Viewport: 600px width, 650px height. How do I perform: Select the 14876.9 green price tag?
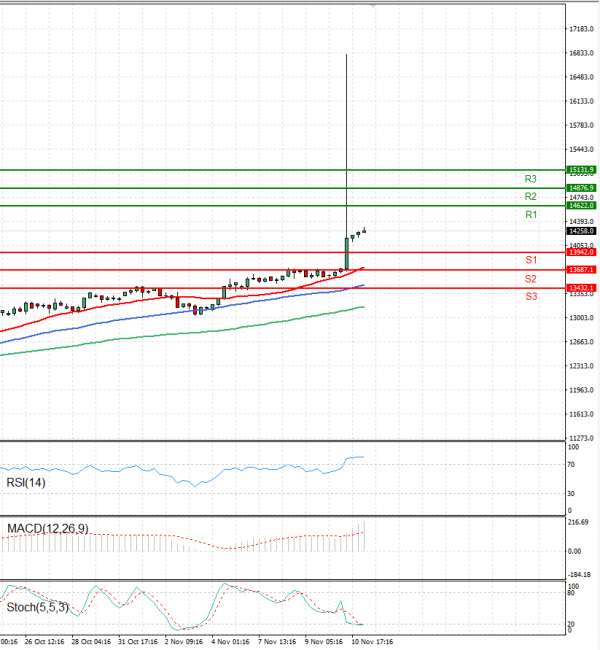(x=581, y=188)
